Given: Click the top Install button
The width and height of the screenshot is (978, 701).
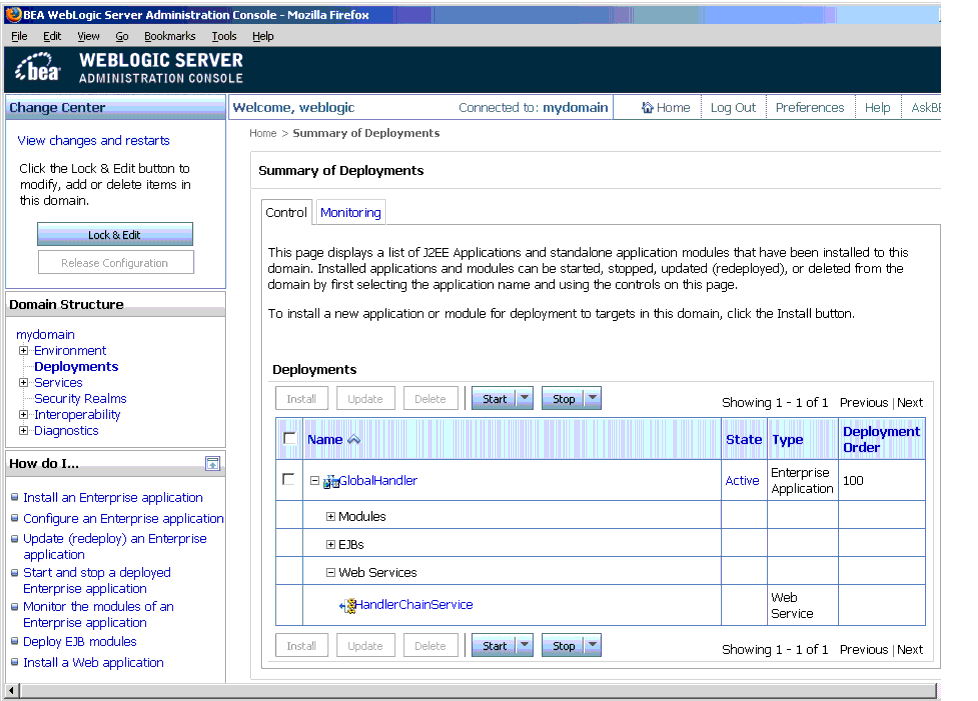Looking at the screenshot, I should click(x=301, y=399).
